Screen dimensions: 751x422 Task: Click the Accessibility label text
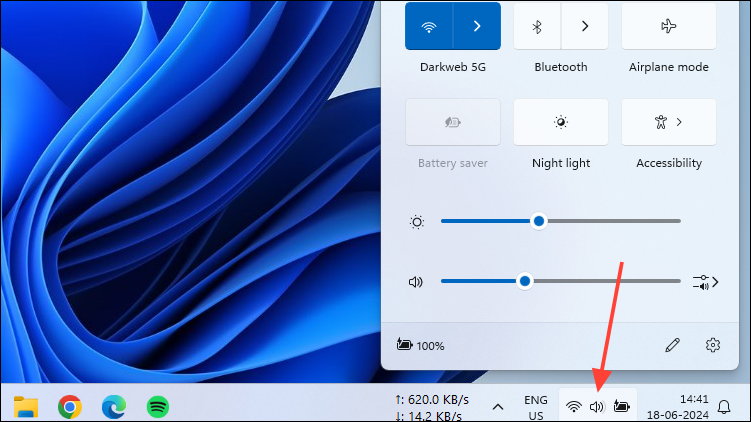[x=669, y=163]
